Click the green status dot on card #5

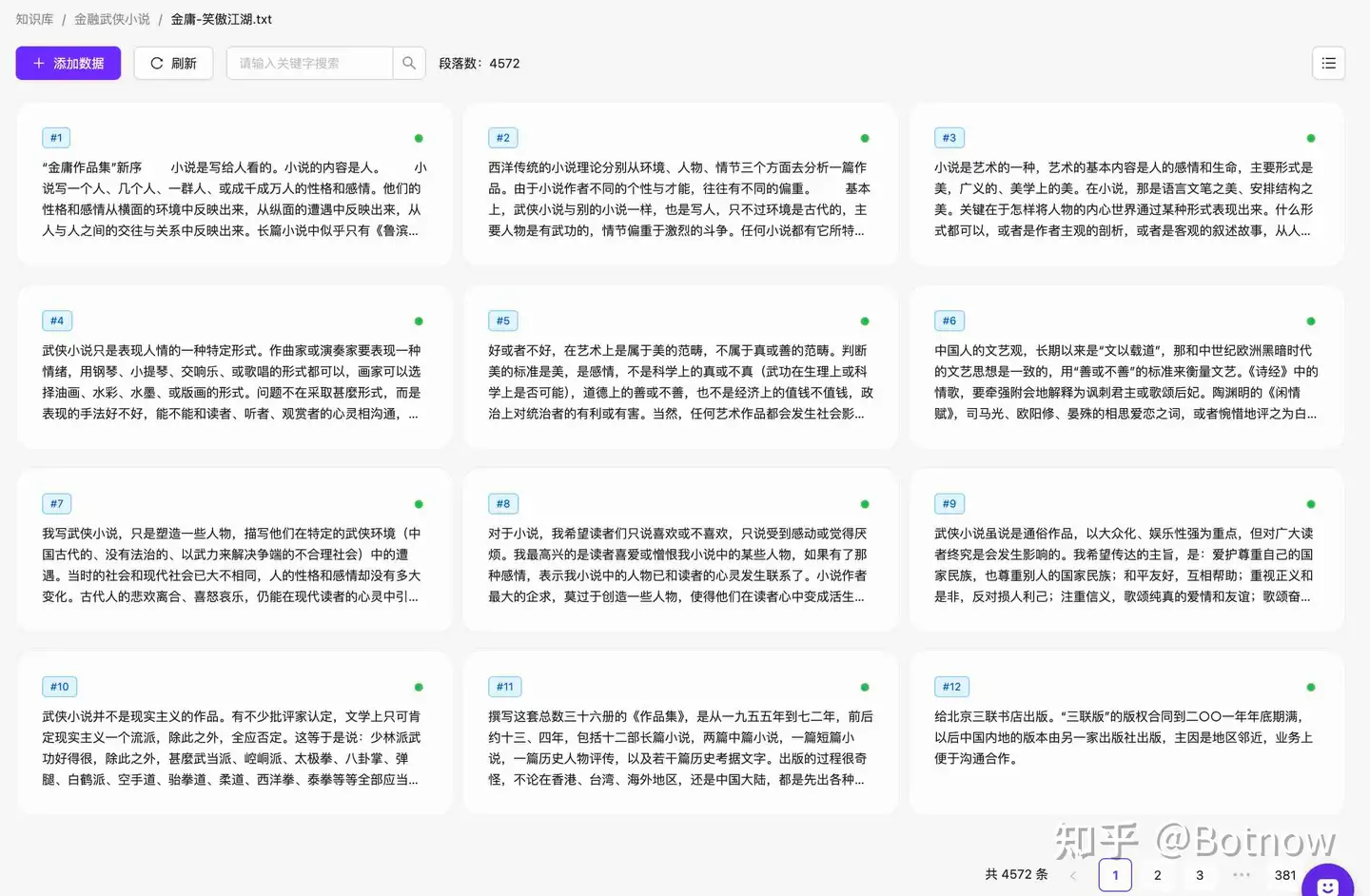point(865,321)
